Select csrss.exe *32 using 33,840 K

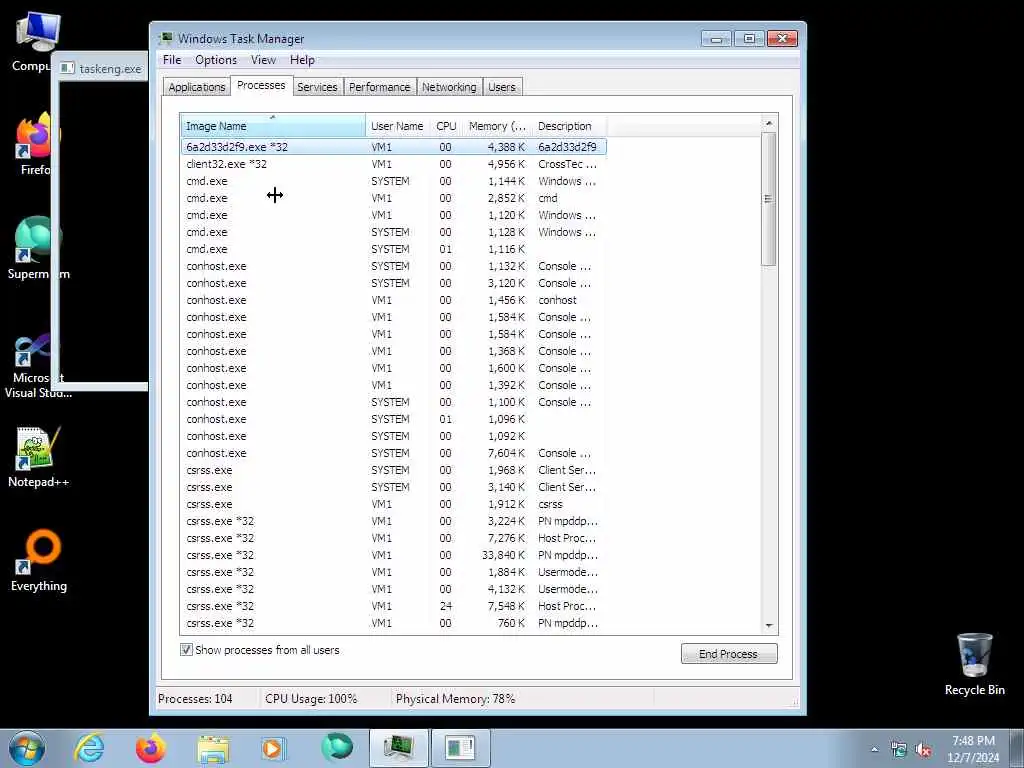(x=394, y=554)
